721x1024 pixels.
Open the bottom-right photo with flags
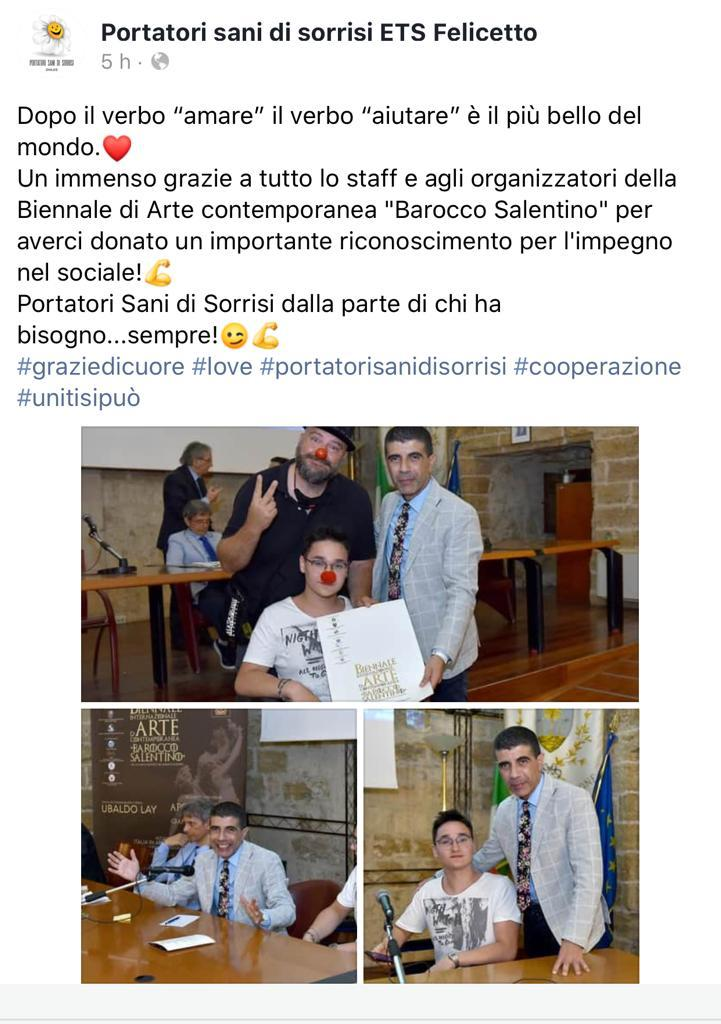tap(502, 846)
